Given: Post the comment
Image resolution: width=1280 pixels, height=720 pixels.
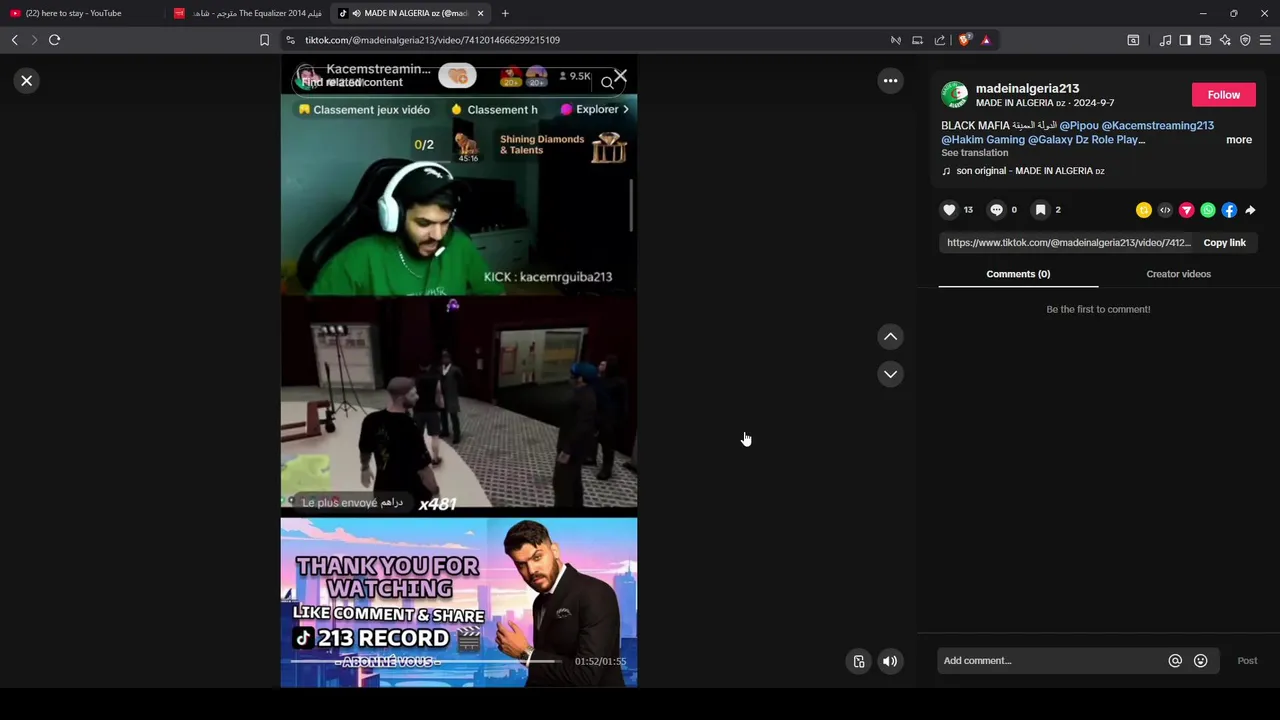Looking at the screenshot, I should pyautogui.click(x=1247, y=661).
